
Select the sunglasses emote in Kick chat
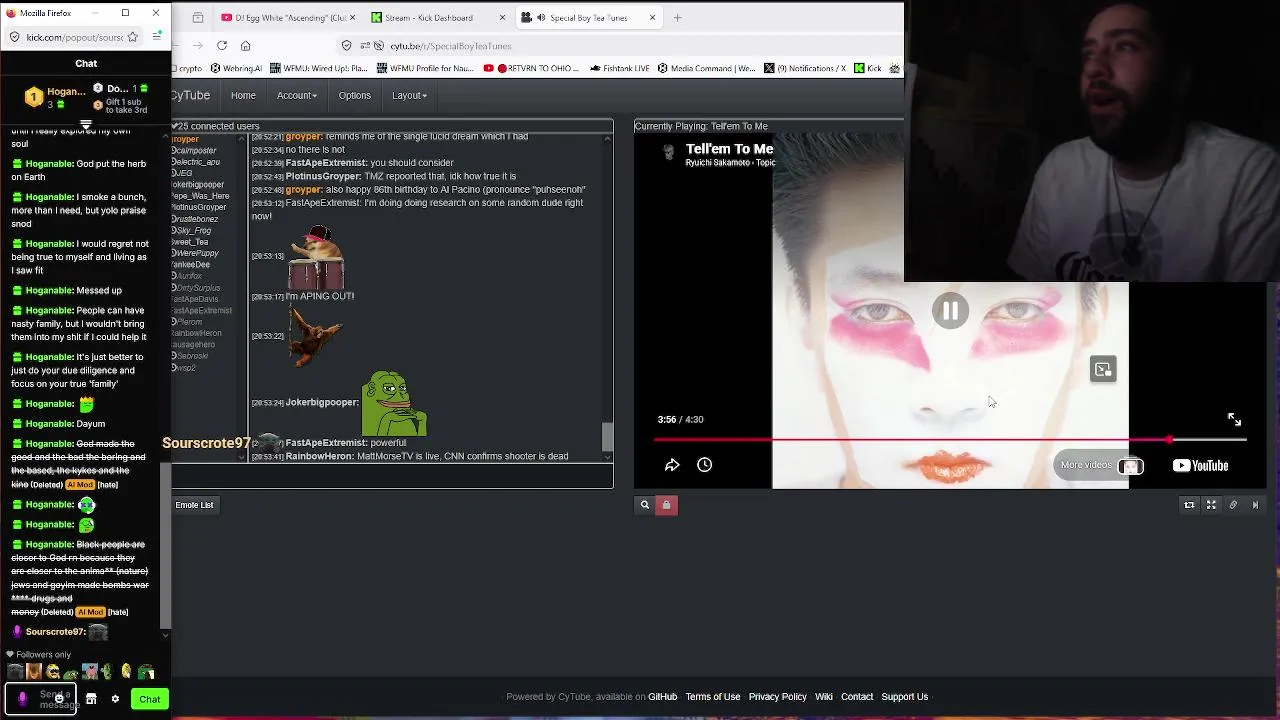tap(53, 672)
